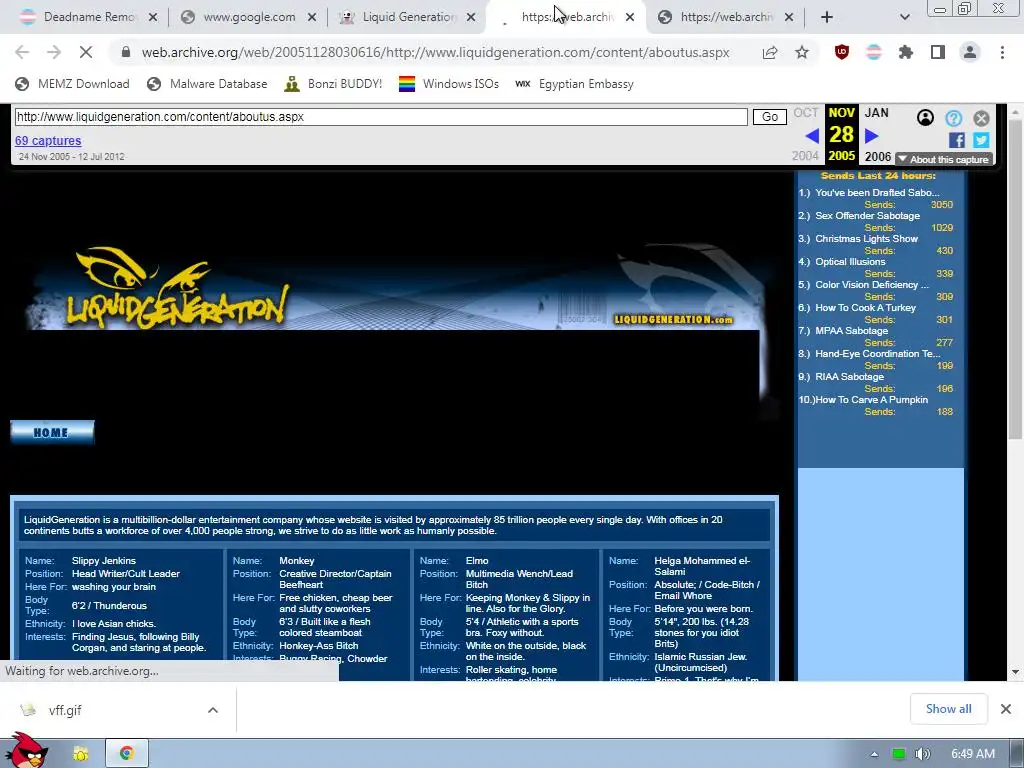Open the Extensions puzzle icon
The width and height of the screenshot is (1024, 768).
906,52
